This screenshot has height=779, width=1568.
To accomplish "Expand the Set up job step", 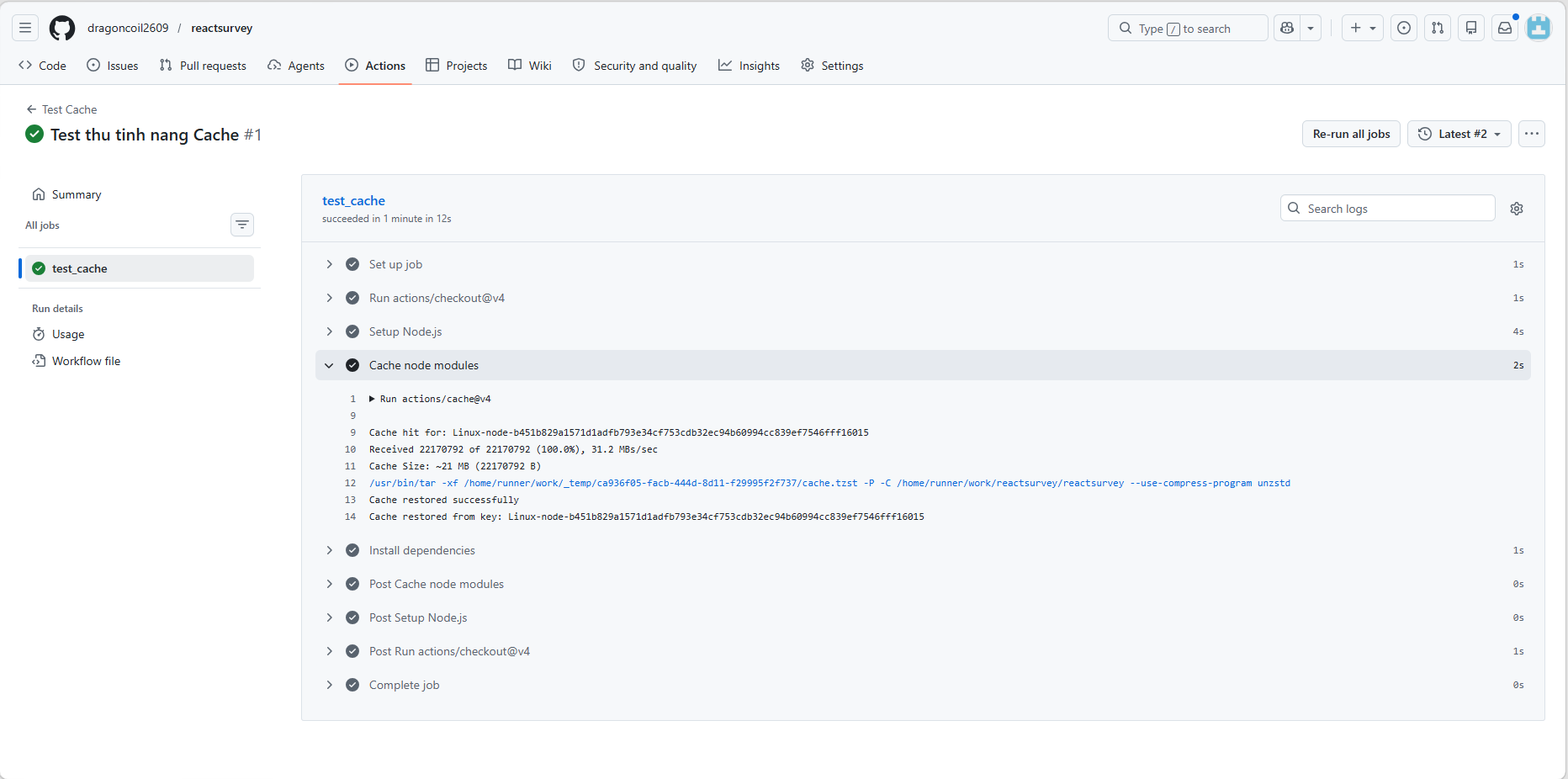I will 923,264.
